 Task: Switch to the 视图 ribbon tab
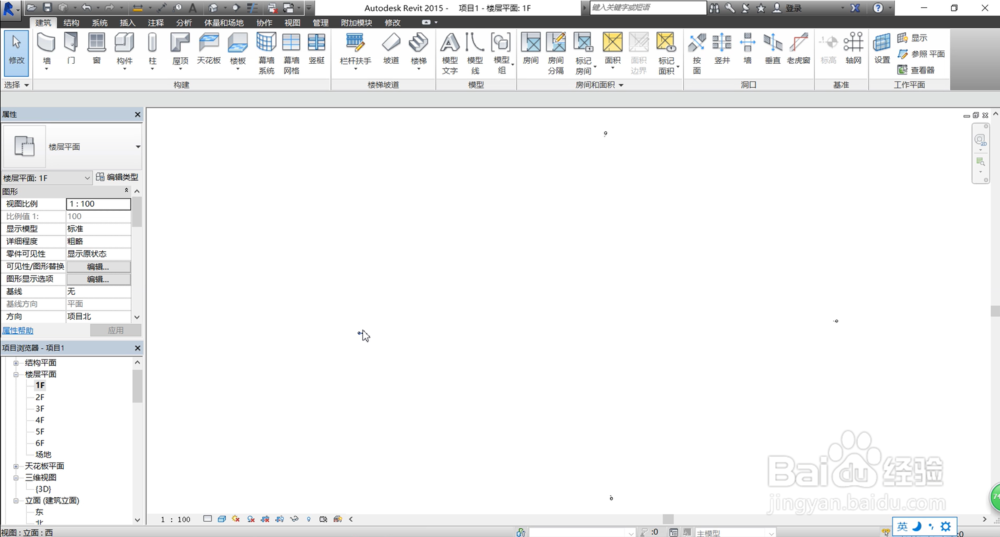click(292, 22)
